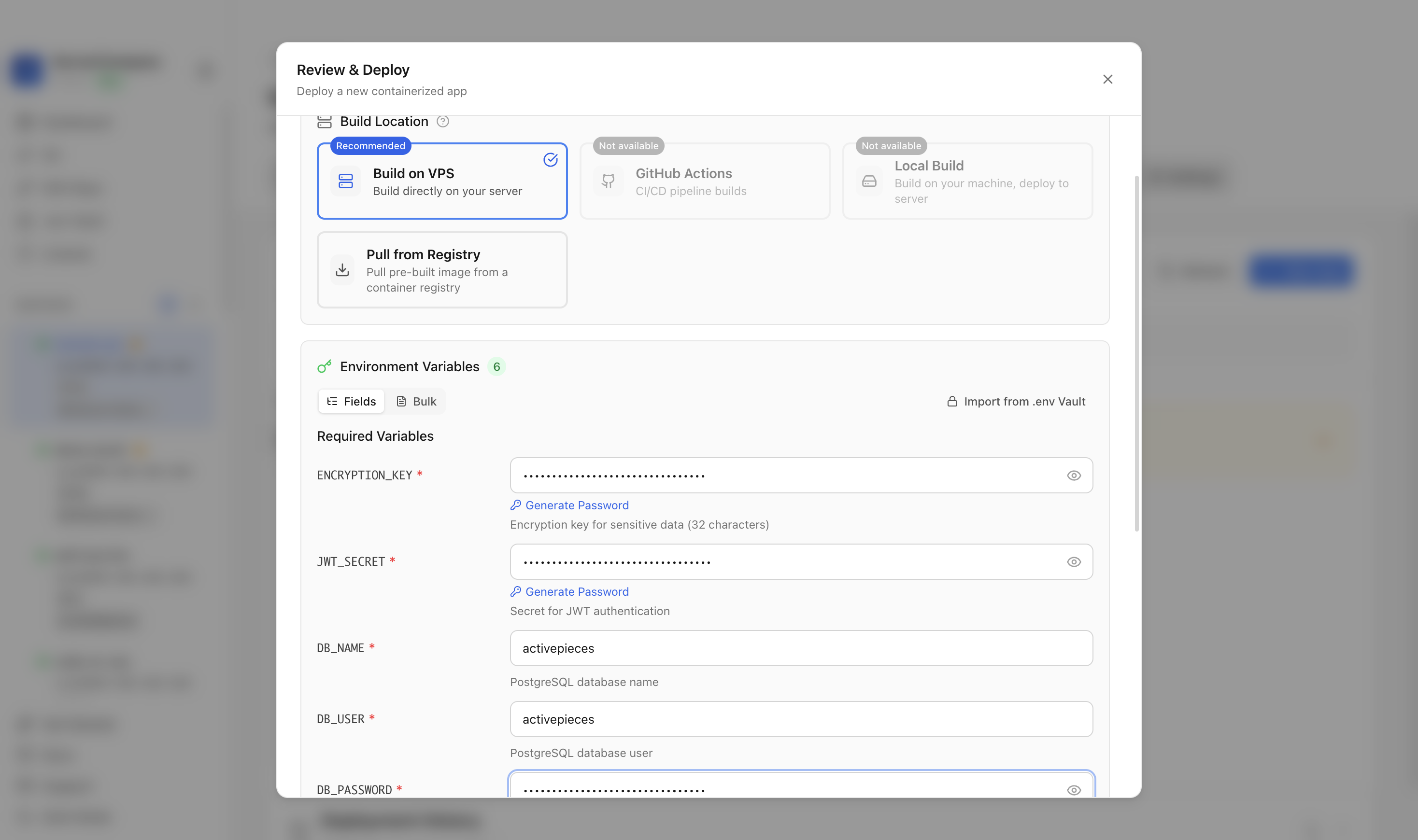This screenshot has height=840, width=1418.
Task: Click the selected checkmark on Build on VPS
Action: tap(551, 160)
